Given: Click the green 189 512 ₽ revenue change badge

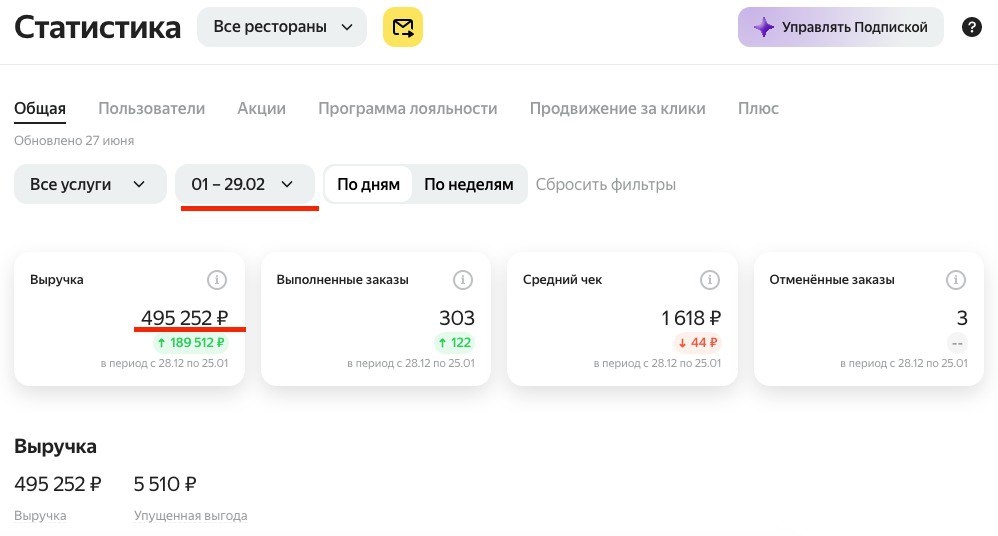Looking at the screenshot, I should pos(190,342).
